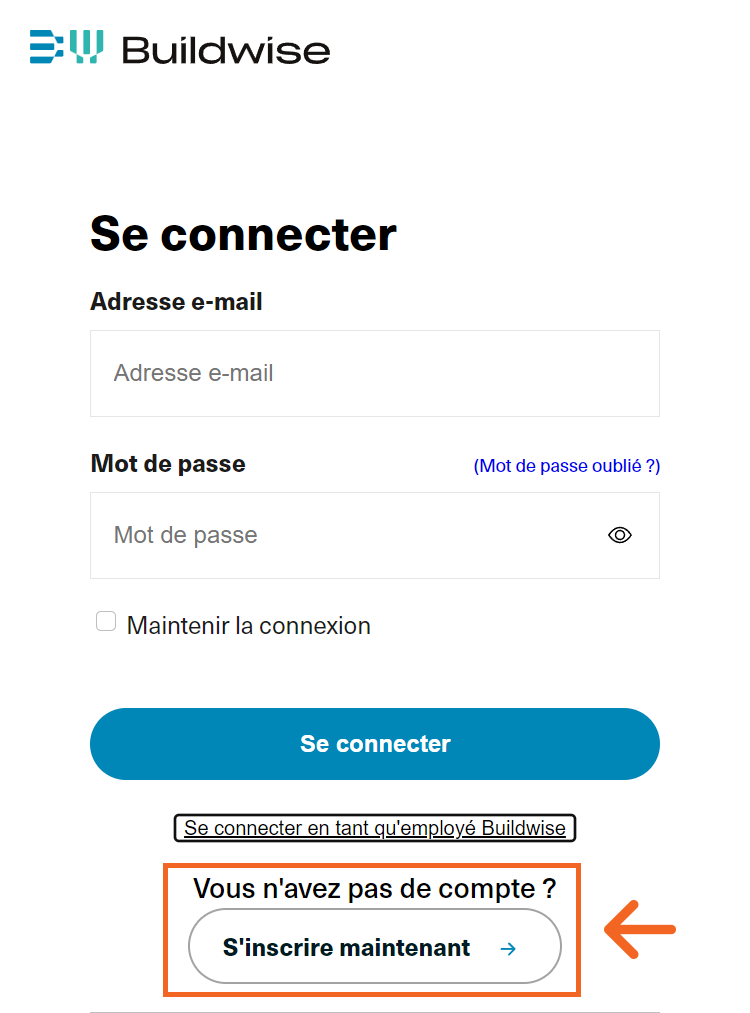
Task: Click the Maintenir la connexion label text
Action: [x=248, y=626]
